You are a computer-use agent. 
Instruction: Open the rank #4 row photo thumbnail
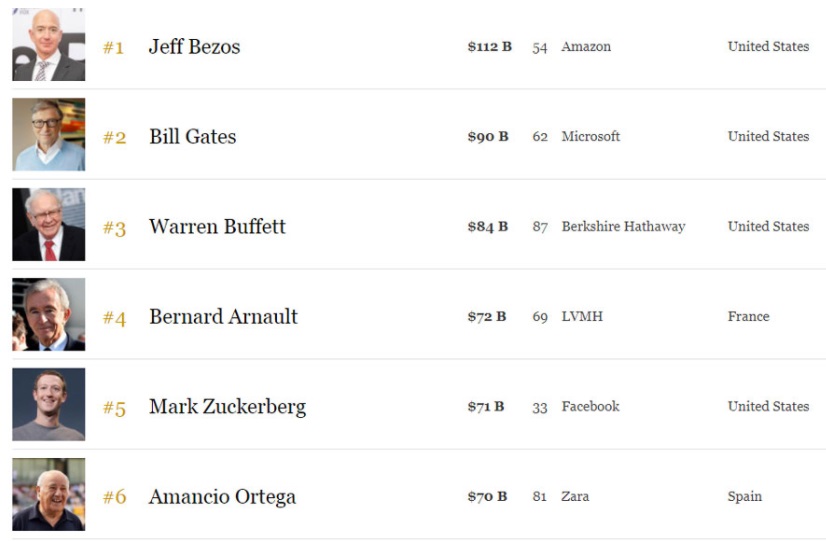(48, 314)
